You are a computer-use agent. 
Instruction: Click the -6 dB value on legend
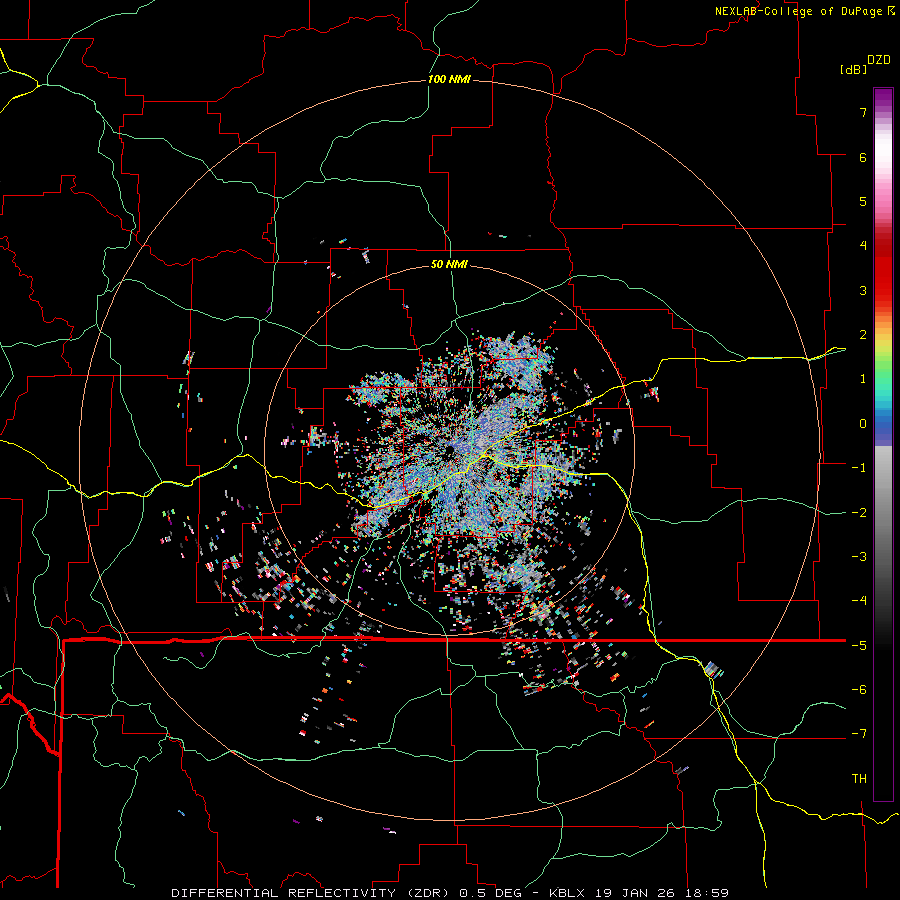(x=859, y=690)
